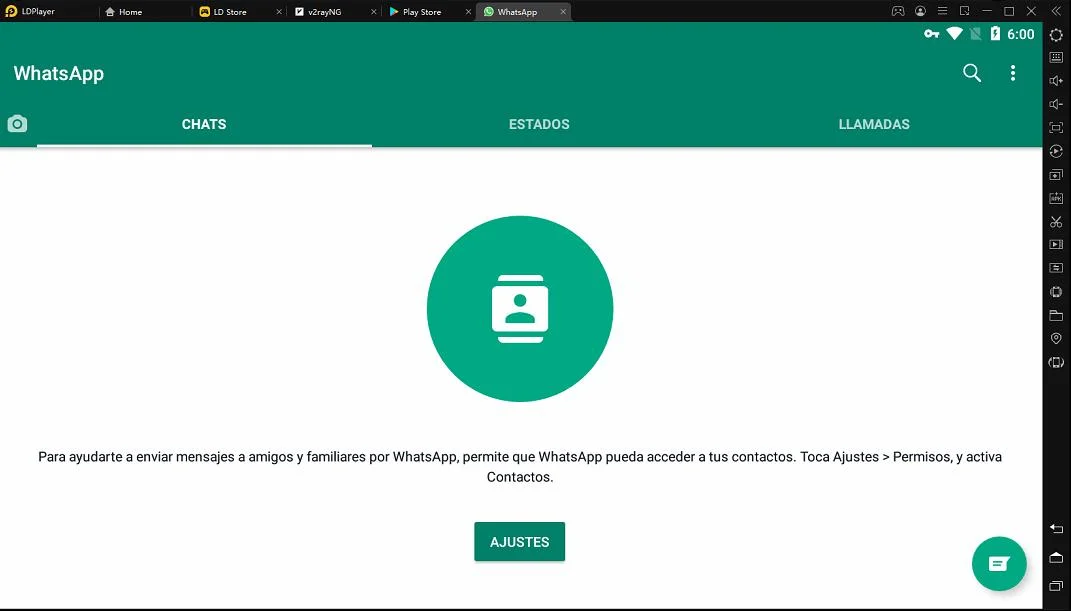Switch to the ESTADOS tab
This screenshot has height=611, width=1071.
tap(539, 124)
